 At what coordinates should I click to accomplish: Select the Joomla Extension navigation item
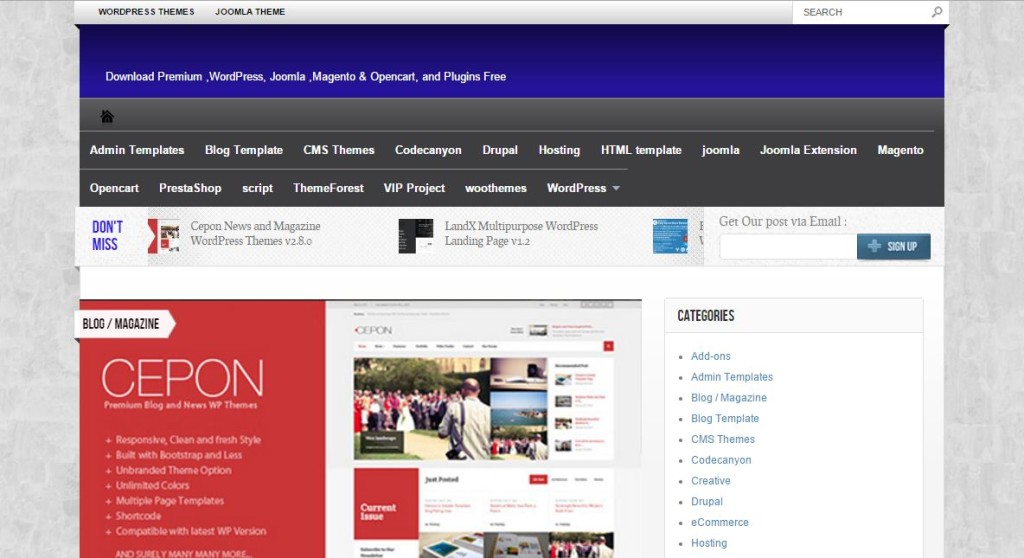[808, 150]
